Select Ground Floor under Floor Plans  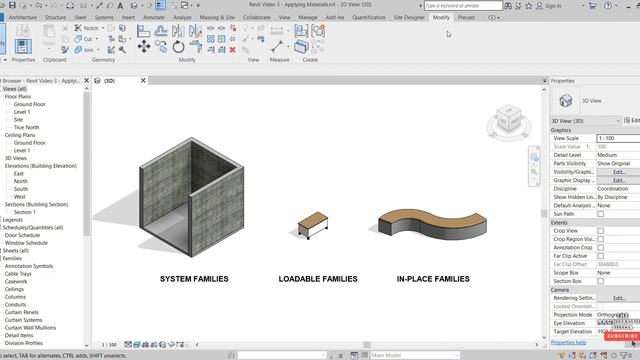click(29, 104)
